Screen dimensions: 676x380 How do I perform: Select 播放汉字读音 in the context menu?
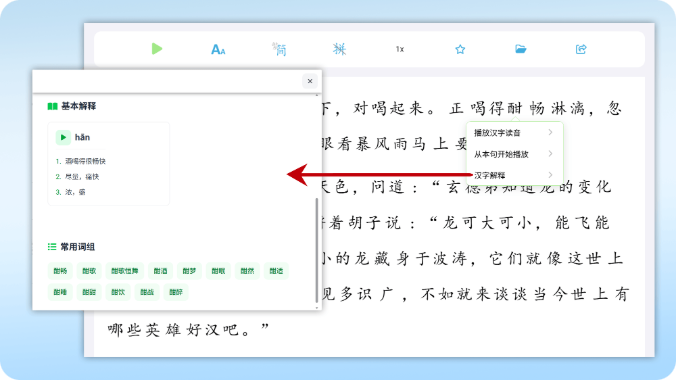point(497,133)
